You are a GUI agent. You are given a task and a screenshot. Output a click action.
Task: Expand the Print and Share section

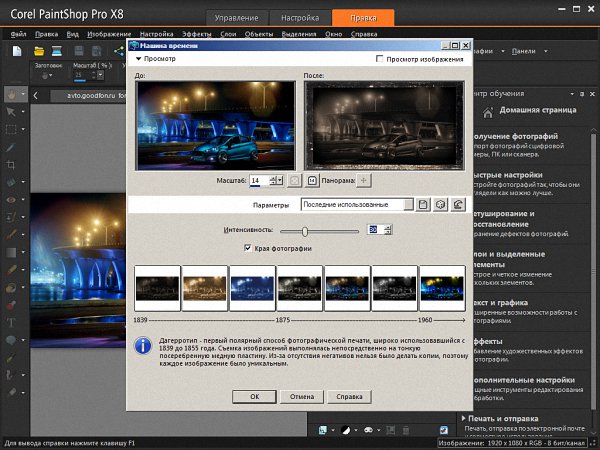coord(463,418)
